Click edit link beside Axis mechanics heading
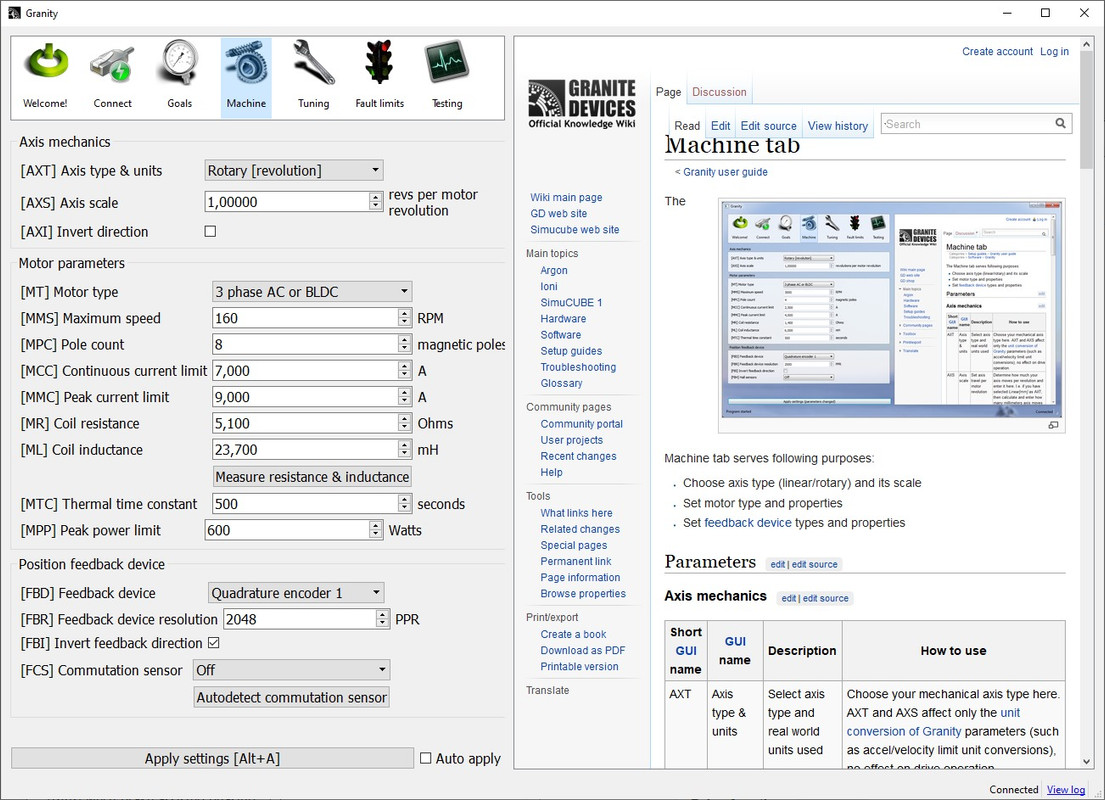This screenshot has height=800, width=1105. [x=788, y=598]
